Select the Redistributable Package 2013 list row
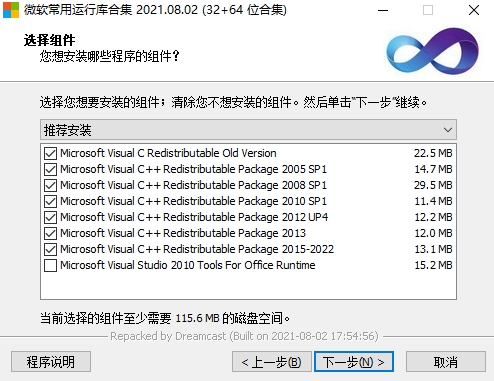This screenshot has height=381, width=494. pyautogui.click(x=248, y=233)
